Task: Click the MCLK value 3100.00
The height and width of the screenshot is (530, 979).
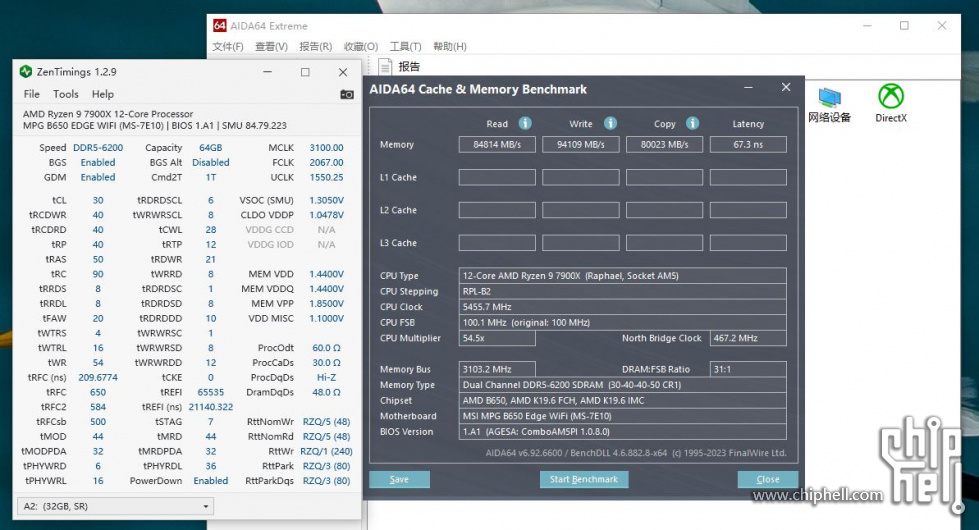Action: (327, 148)
